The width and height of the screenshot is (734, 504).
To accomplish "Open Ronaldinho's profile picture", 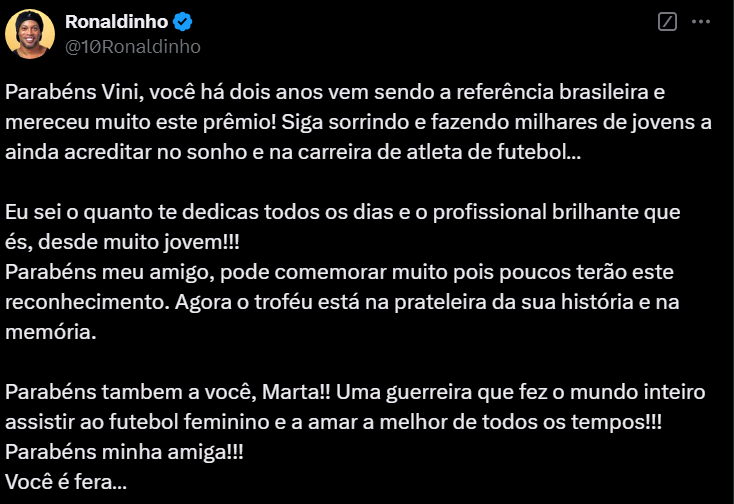I will coord(30,34).
